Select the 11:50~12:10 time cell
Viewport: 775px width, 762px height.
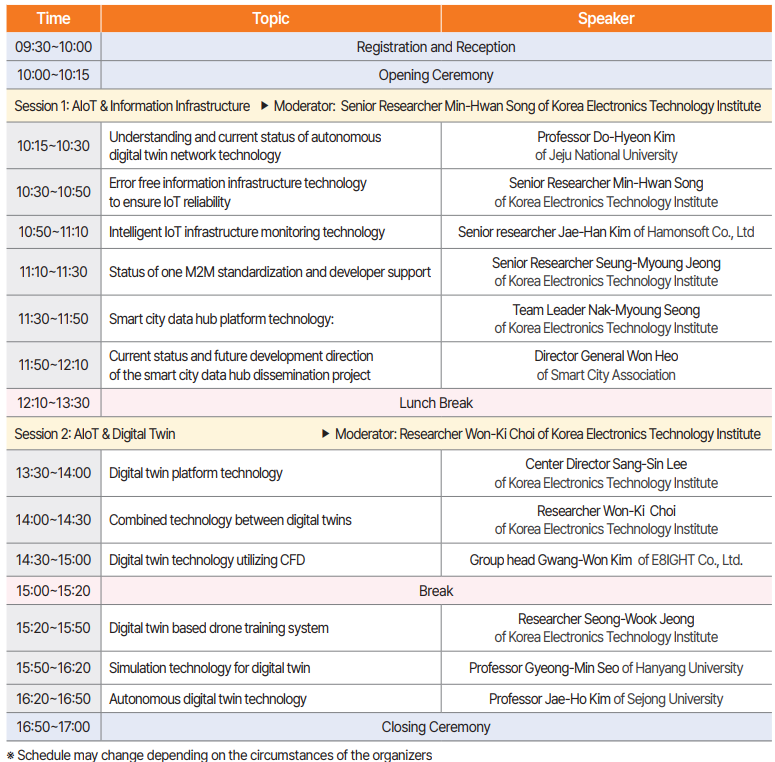[x=53, y=365]
